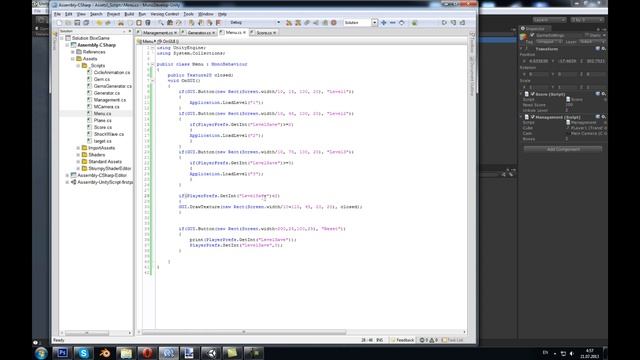Click the Feedback status bar button
Screen dimensions: 640x360
(402, 340)
